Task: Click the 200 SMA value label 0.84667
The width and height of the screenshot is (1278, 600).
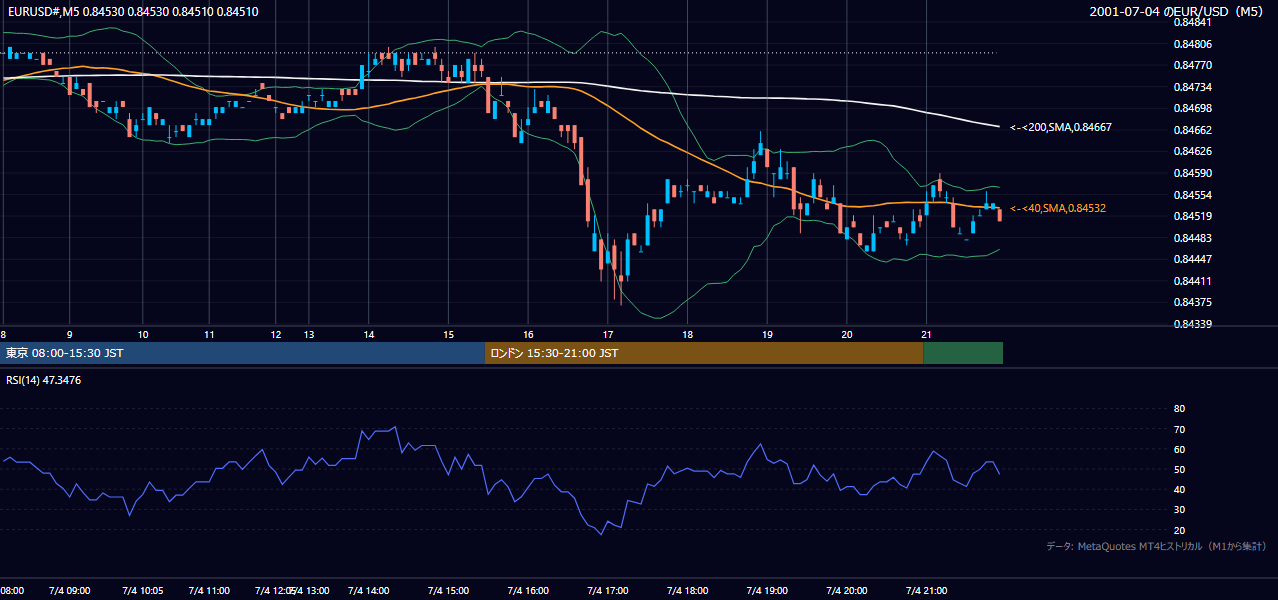Action: (x=1061, y=128)
